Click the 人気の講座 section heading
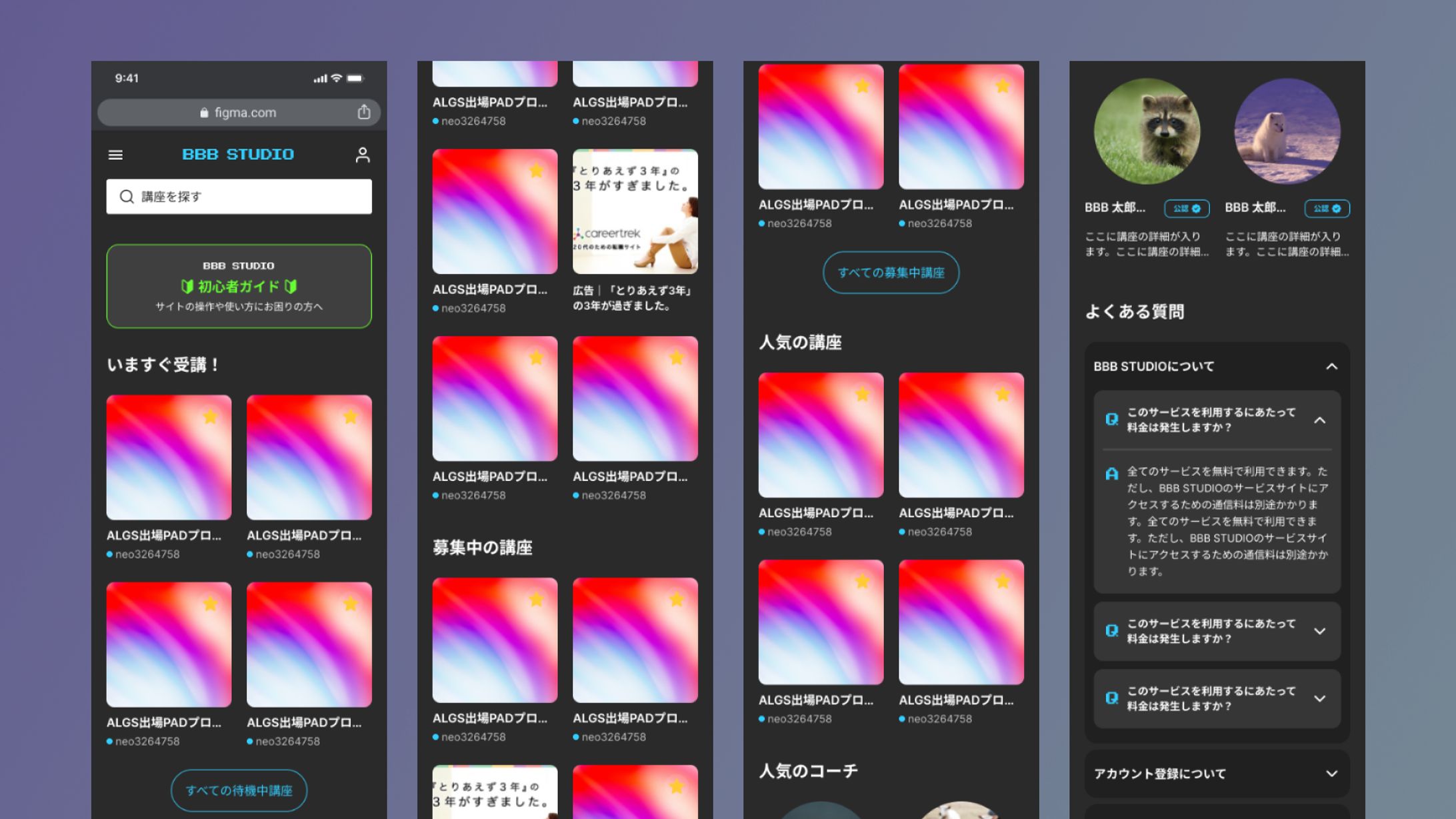This screenshot has width=1456, height=819. coord(800,343)
